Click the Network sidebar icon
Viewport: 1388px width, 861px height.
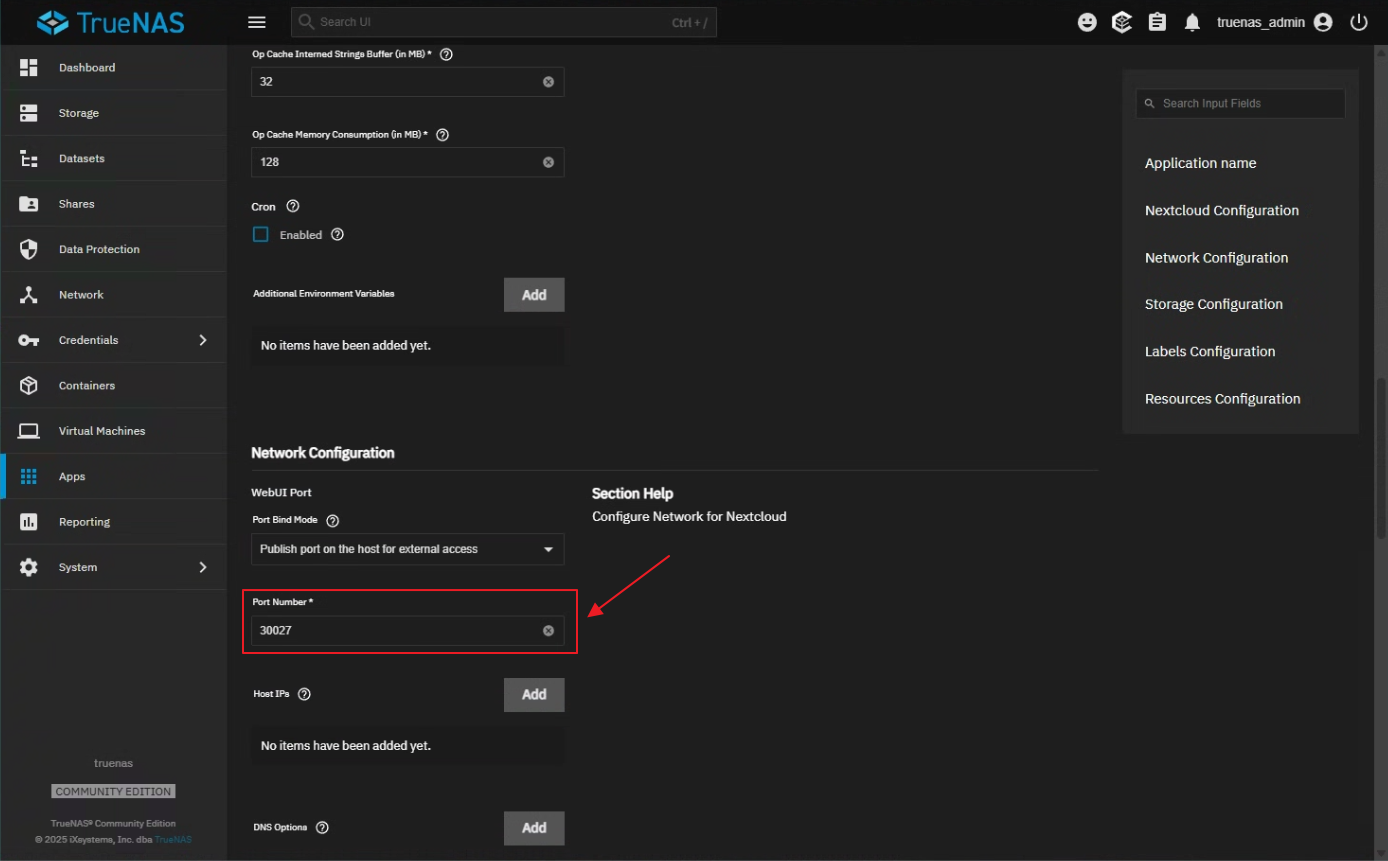(29, 295)
